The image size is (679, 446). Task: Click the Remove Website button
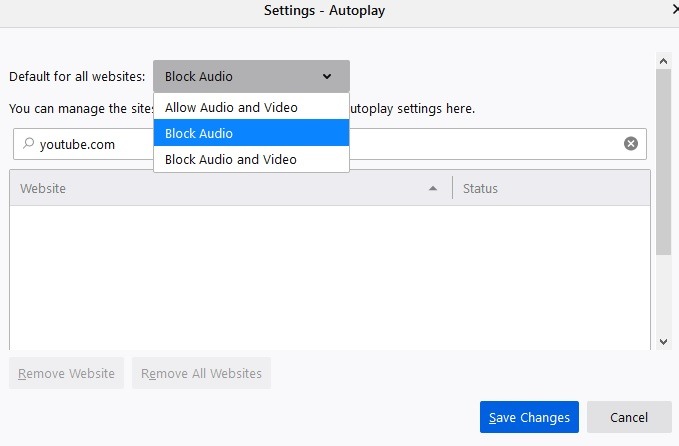click(x=66, y=373)
